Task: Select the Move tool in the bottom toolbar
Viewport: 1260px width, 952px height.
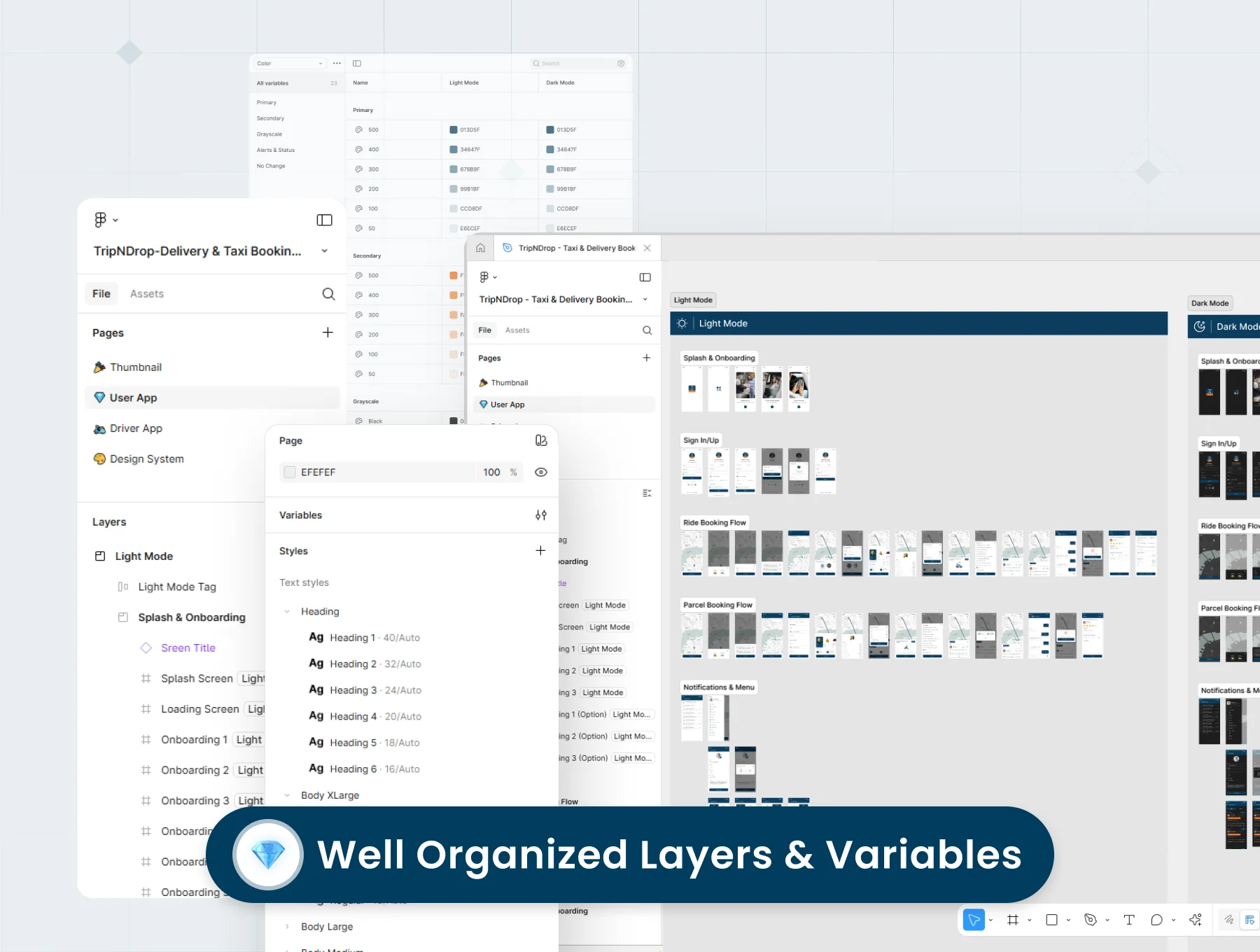Action: [x=974, y=920]
